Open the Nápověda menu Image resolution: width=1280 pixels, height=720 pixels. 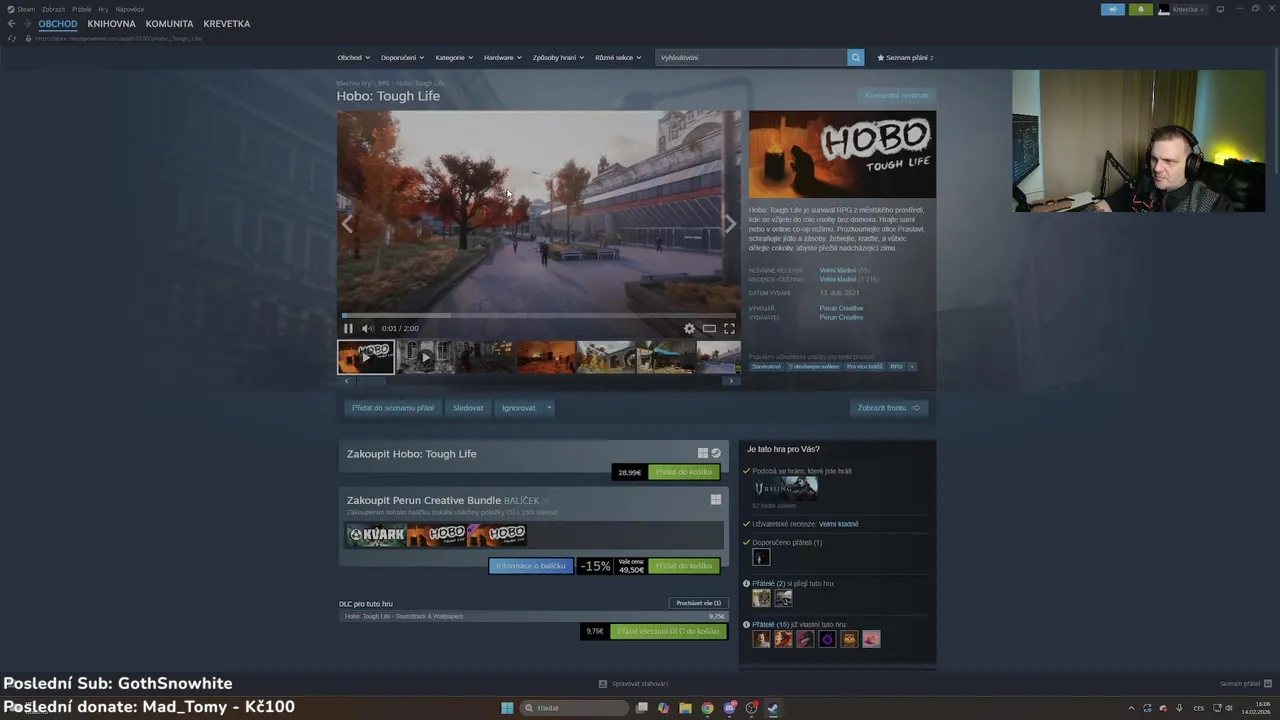click(x=130, y=9)
